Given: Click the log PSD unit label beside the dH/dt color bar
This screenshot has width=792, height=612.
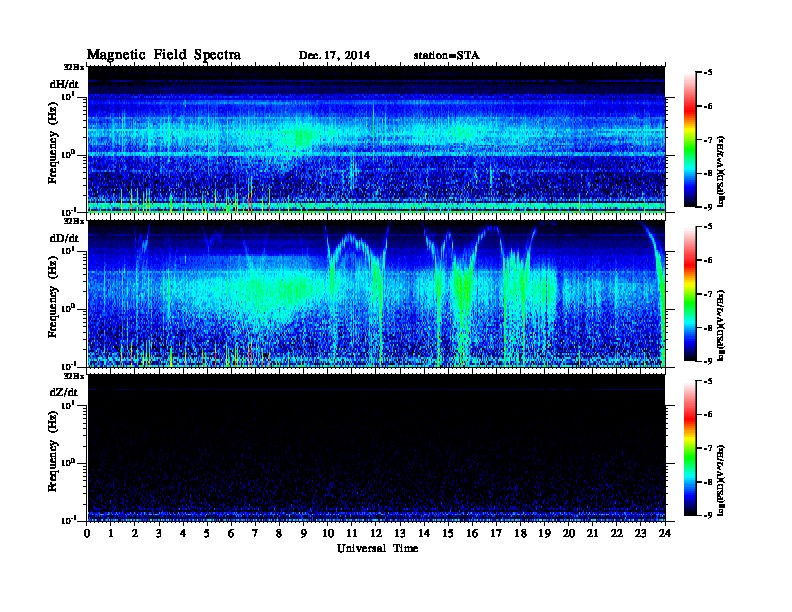Looking at the screenshot, I should pos(721,171).
